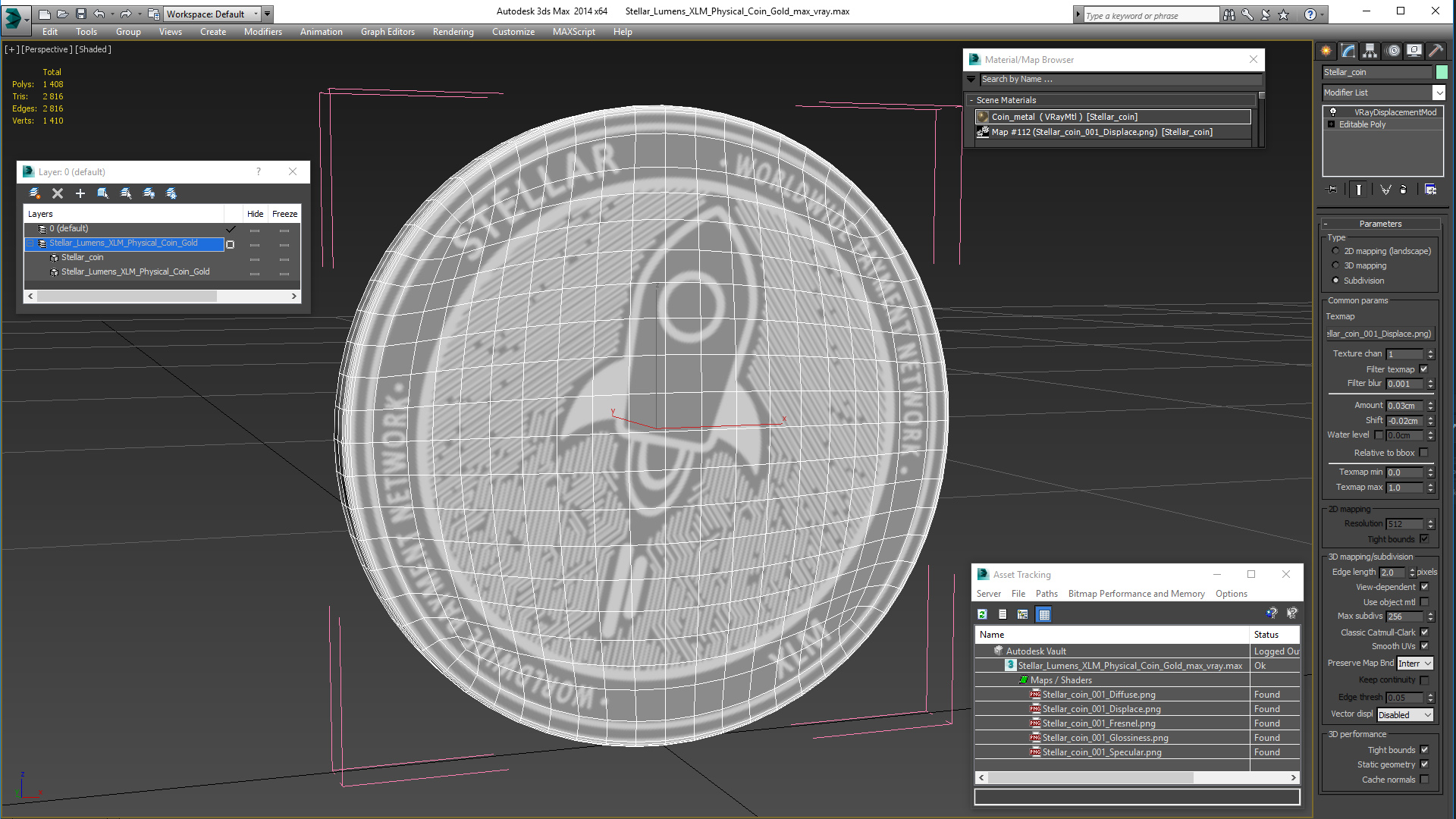Open Paths menu in Asset Tracking
This screenshot has height=819, width=1456.
pos(1046,594)
